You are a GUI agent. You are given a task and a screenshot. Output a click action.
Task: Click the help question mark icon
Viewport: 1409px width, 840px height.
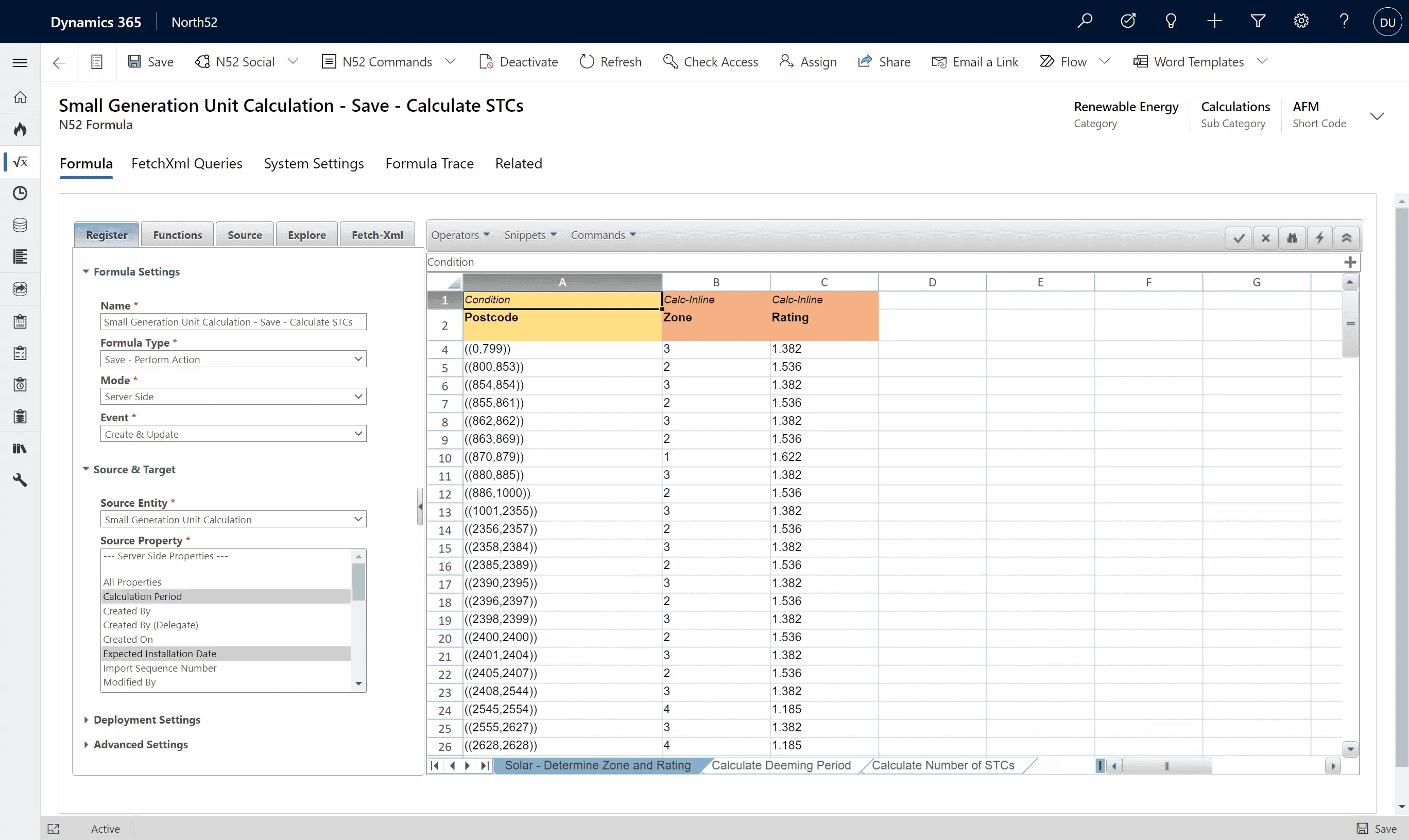click(x=1344, y=22)
